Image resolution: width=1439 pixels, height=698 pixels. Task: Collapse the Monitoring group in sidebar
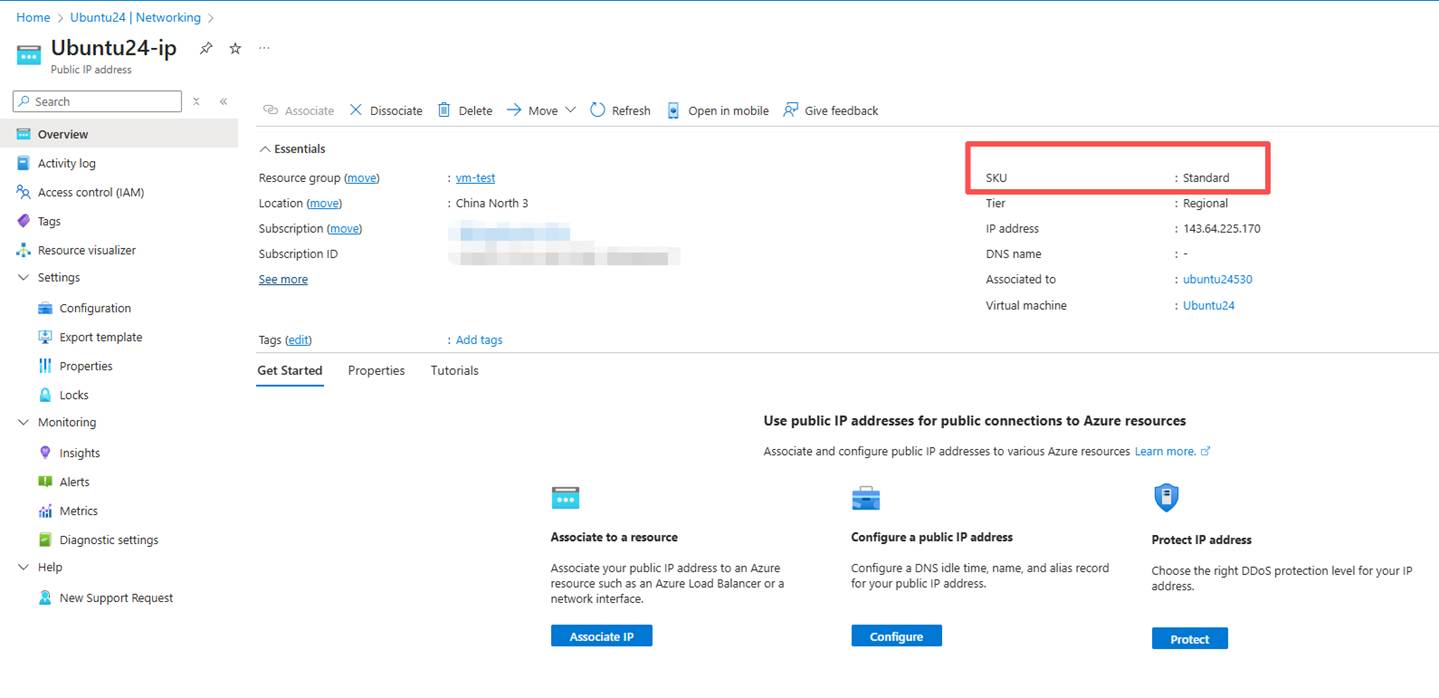[24, 423]
